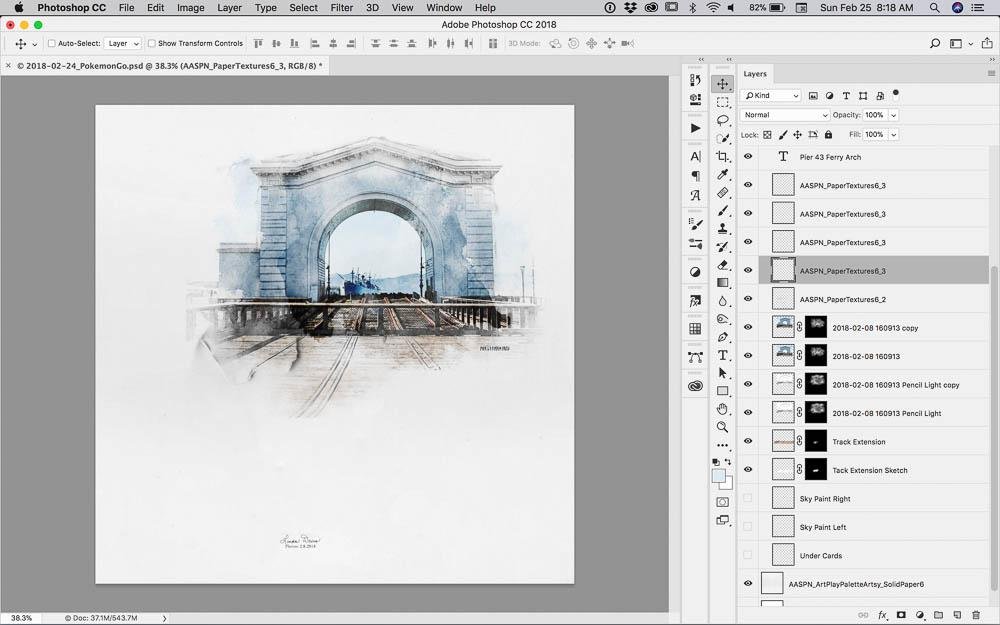This screenshot has width=1000, height=625.
Task: Enable Show Transform Controls checkbox
Action: point(152,43)
